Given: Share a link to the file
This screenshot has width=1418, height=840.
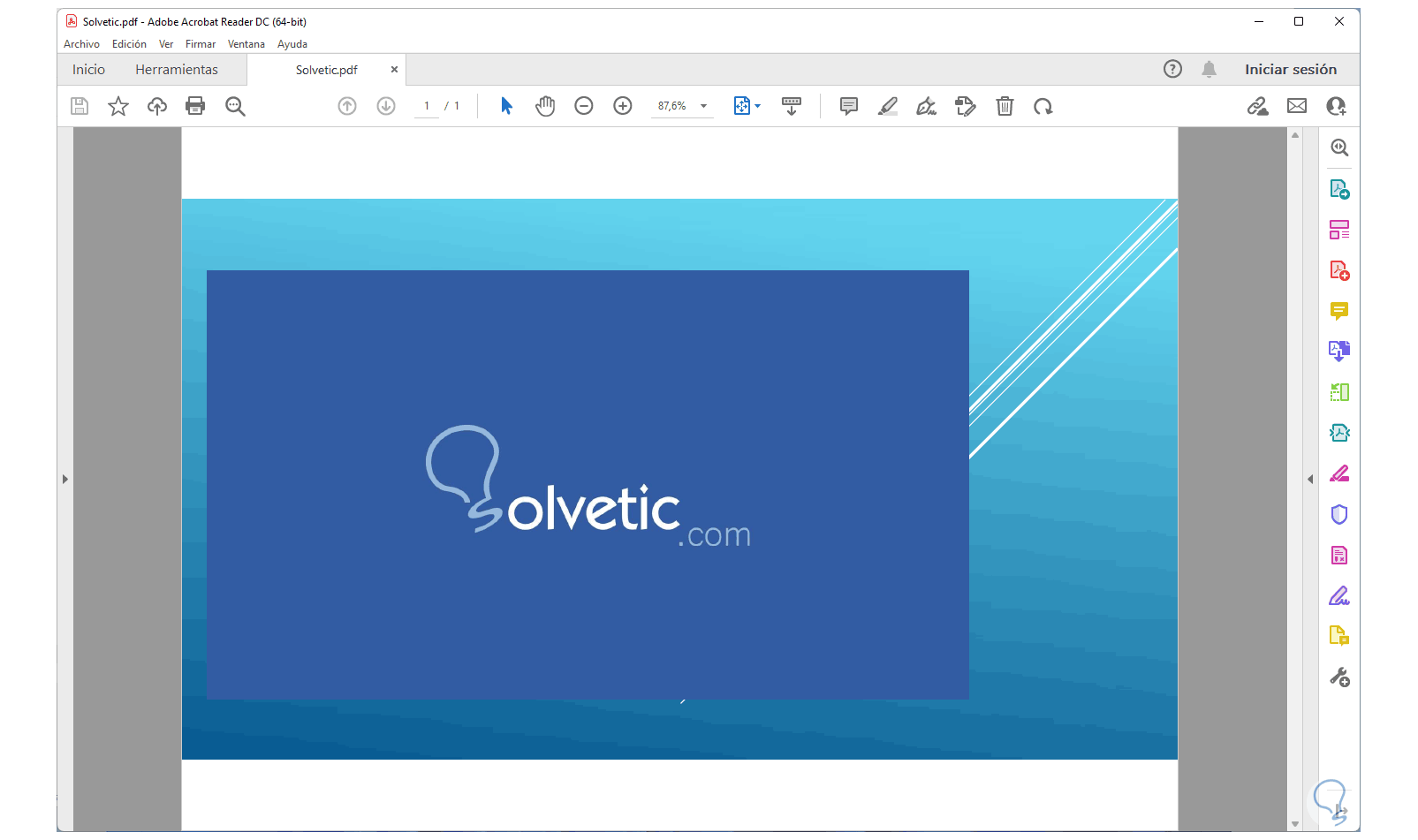Looking at the screenshot, I should click(x=1258, y=106).
